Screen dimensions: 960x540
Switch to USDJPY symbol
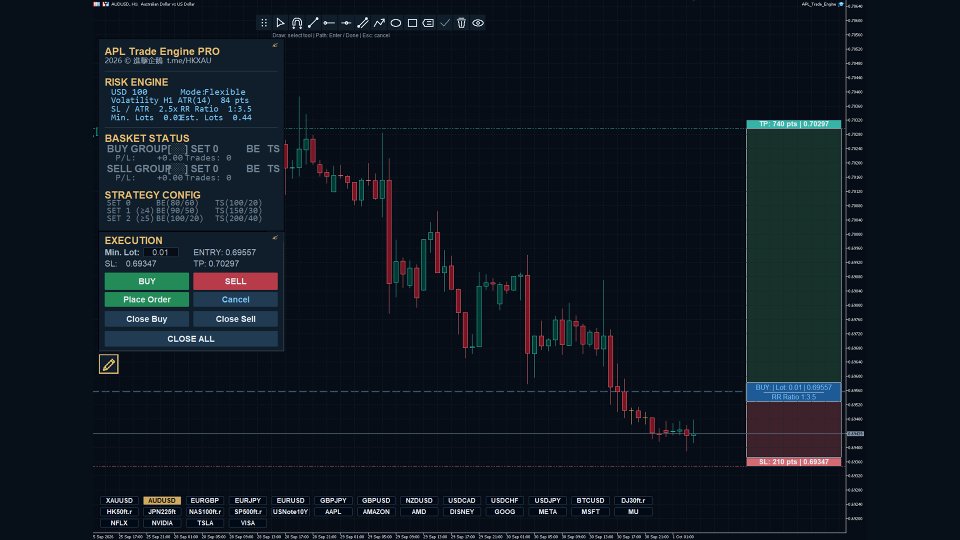[x=548, y=500]
